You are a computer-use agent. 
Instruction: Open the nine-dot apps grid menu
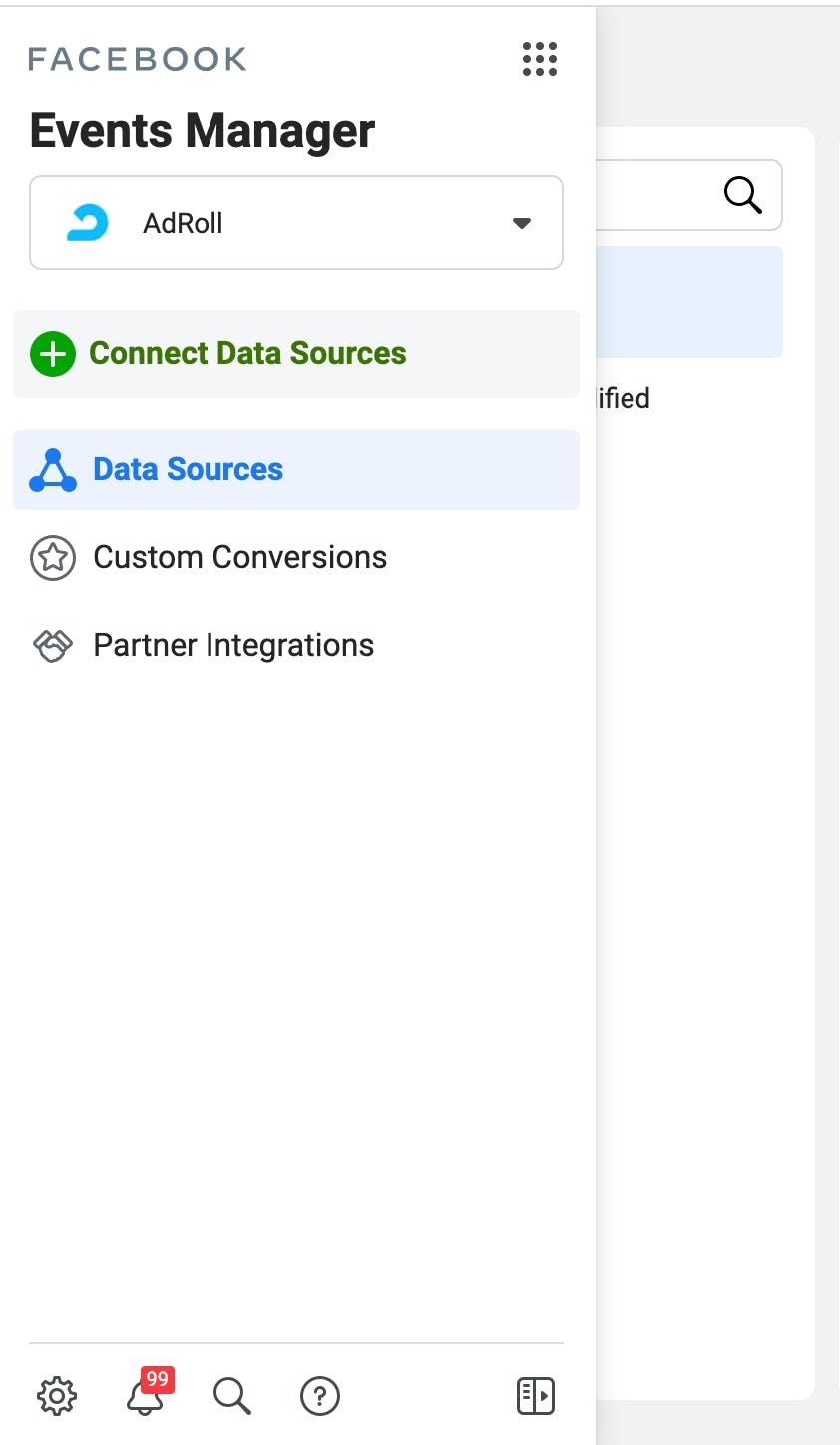(540, 59)
